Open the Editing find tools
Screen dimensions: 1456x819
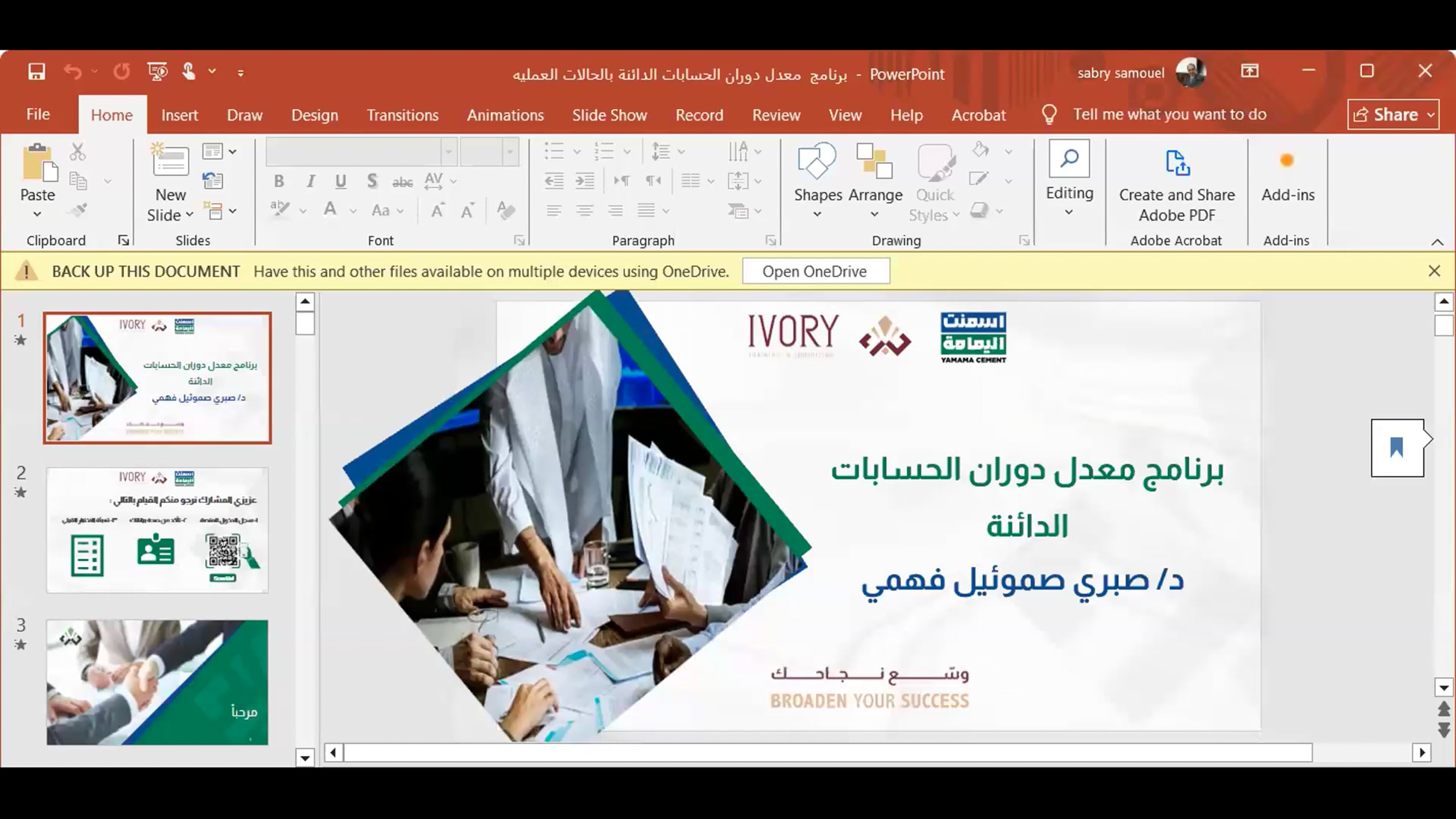(x=1069, y=178)
